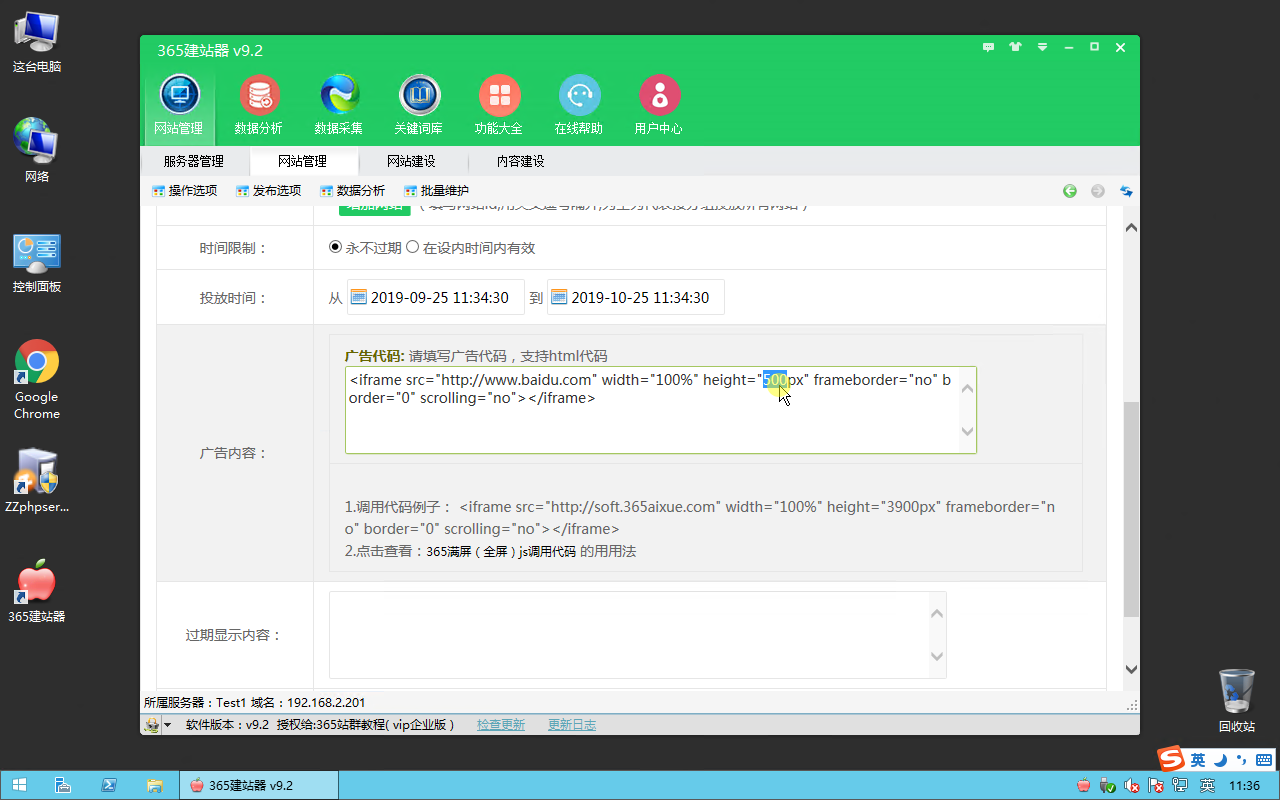
Task: Open the title bar dropdown menu arrow icon
Action: [x=1043, y=47]
